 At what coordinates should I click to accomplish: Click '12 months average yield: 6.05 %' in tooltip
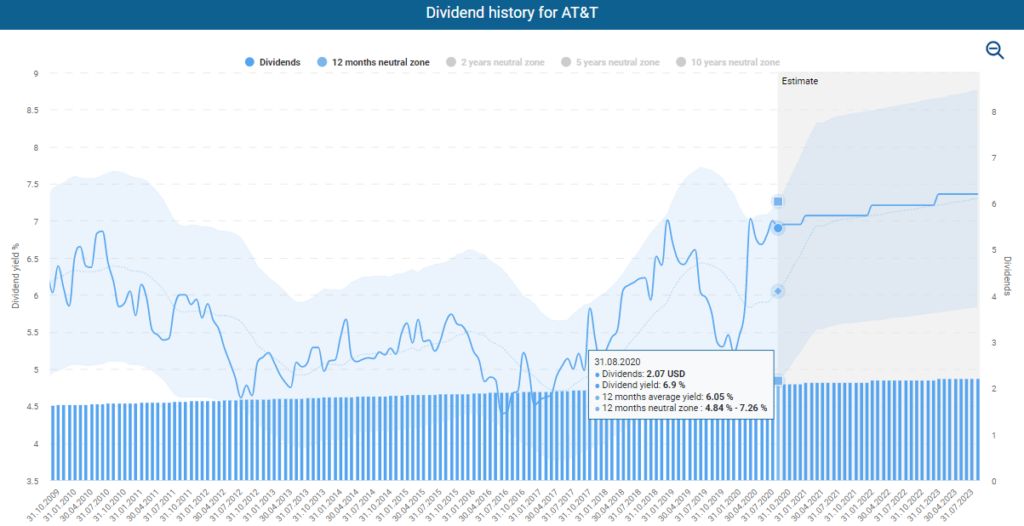[x=664, y=397]
